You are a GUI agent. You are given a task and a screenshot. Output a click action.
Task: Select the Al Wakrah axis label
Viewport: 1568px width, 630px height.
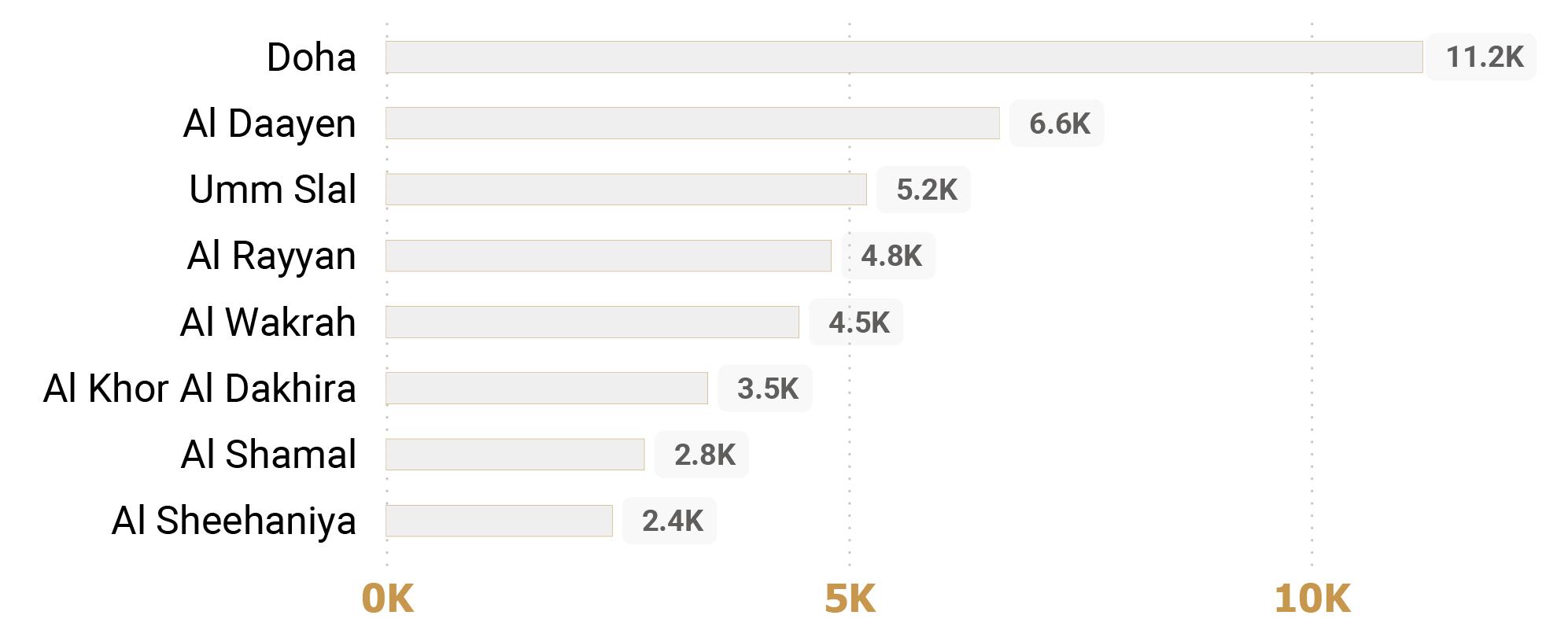(x=268, y=322)
